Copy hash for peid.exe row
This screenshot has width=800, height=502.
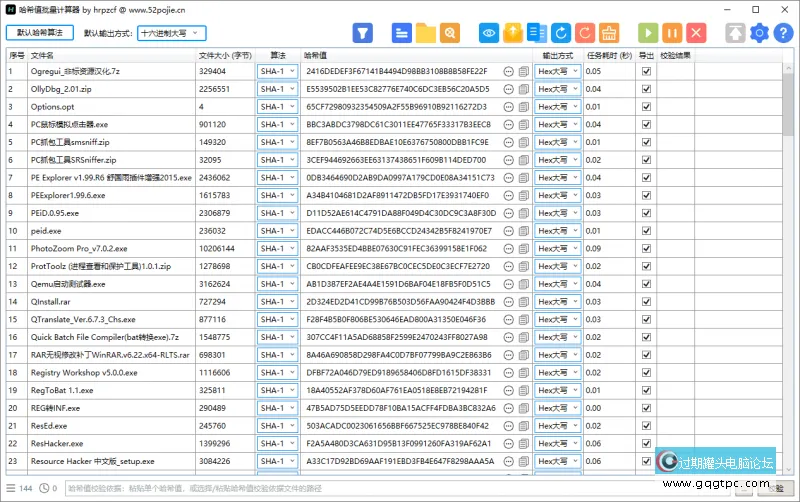tap(523, 231)
